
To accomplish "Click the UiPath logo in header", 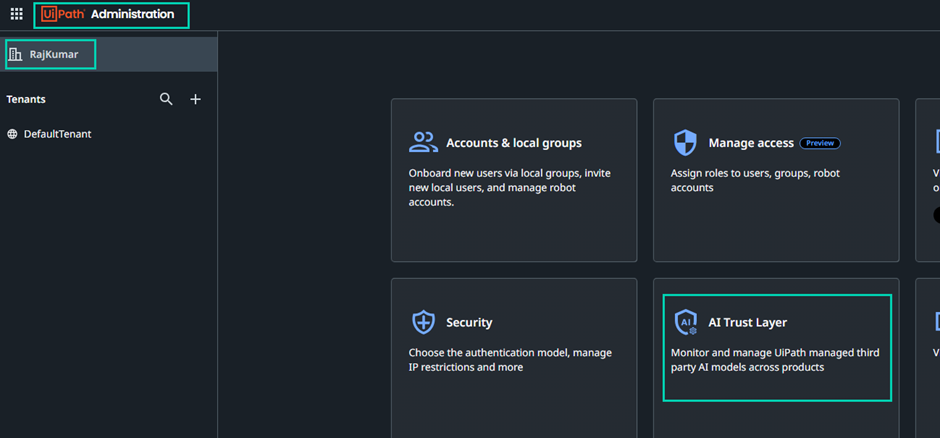I will [63, 14].
